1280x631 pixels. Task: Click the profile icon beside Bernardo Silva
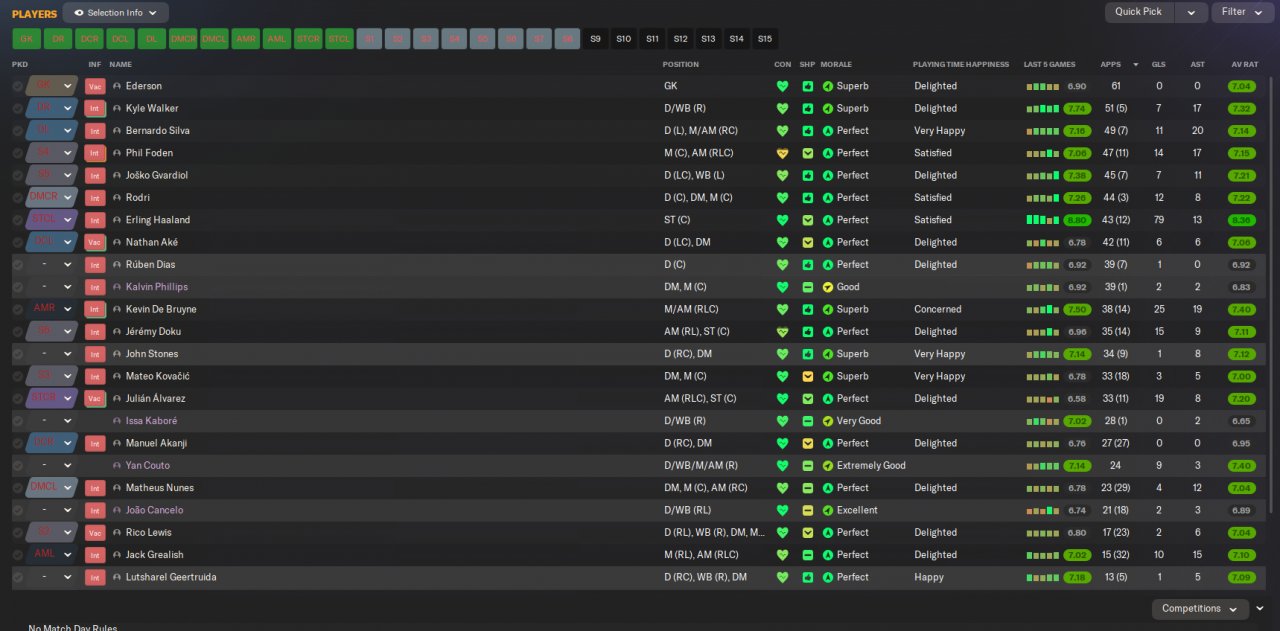point(117,131)
